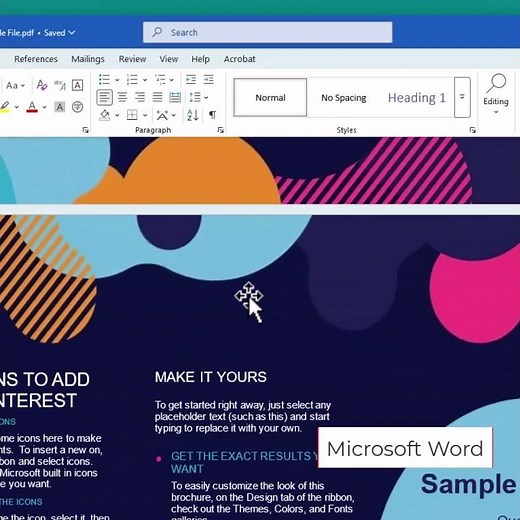Expand multilevel list dropdown

(171, 80)
